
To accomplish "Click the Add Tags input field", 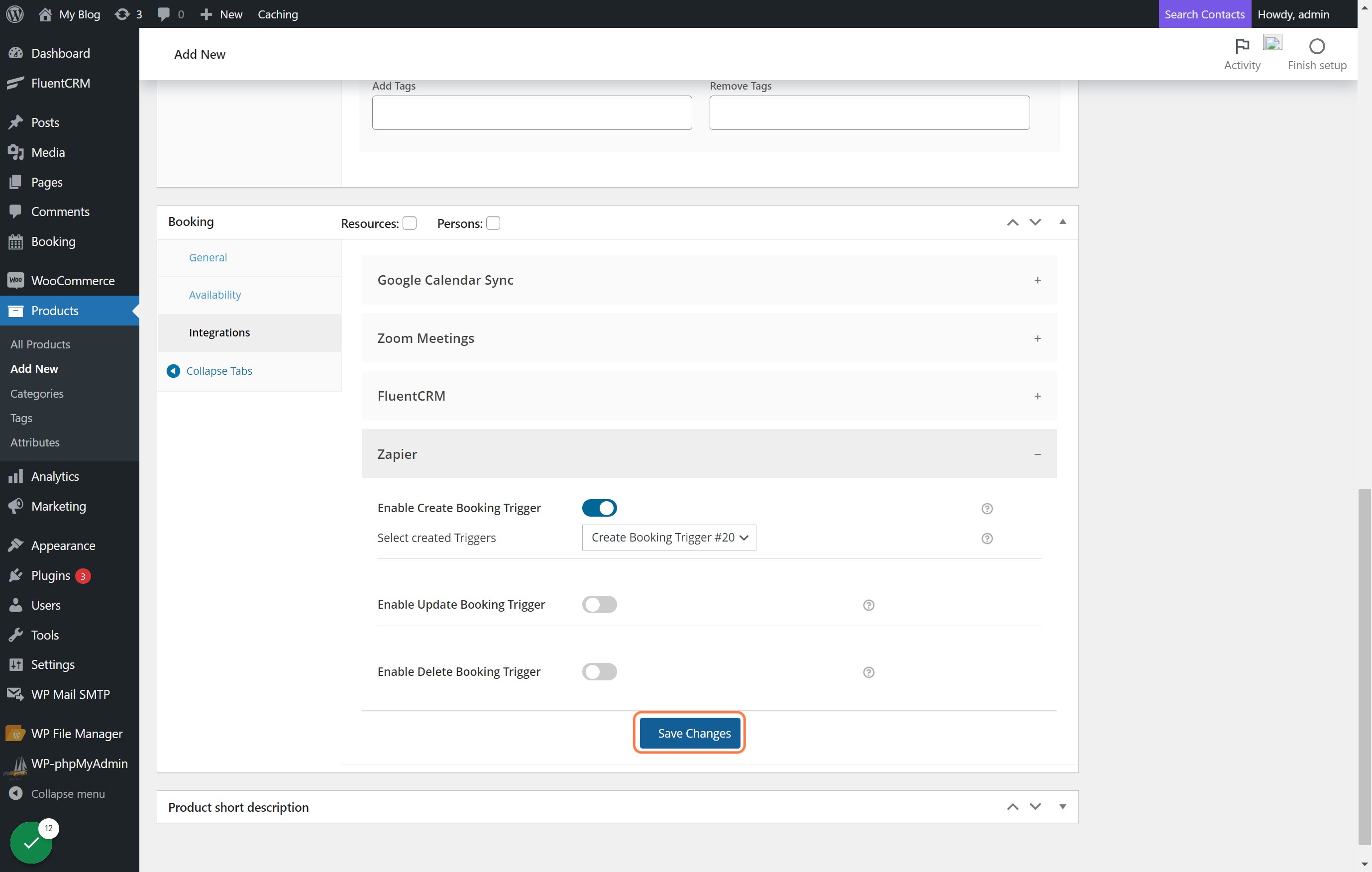I will (531, 113).
